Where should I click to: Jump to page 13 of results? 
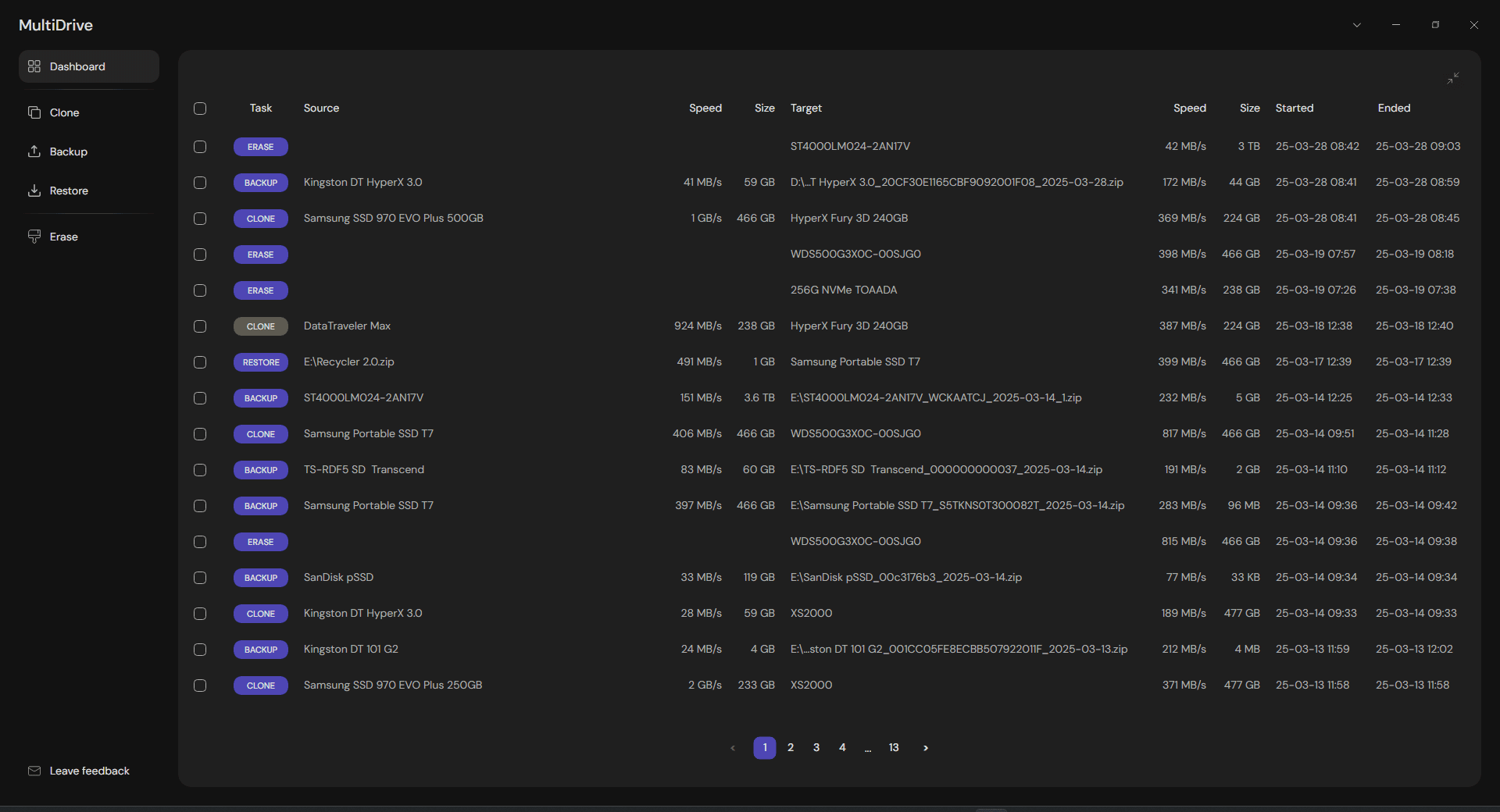click(x=894, y=747)
